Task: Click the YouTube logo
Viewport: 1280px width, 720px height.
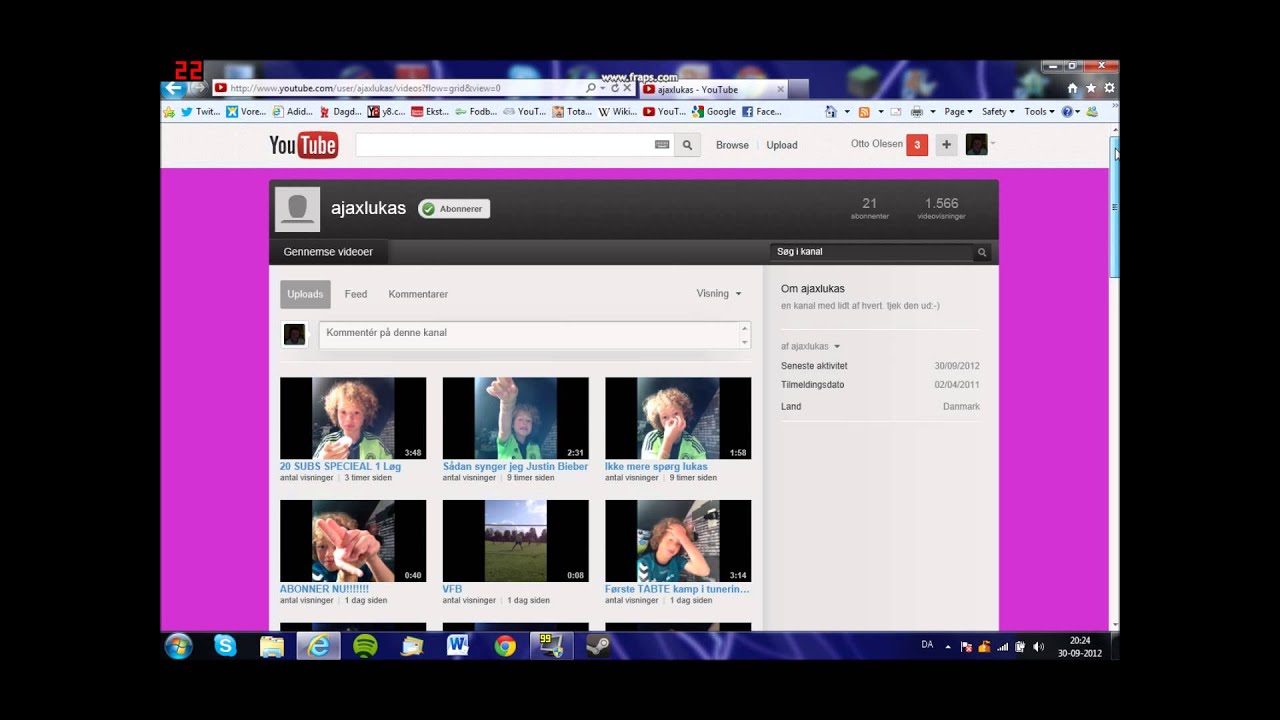Action: (x=303, y=145)
